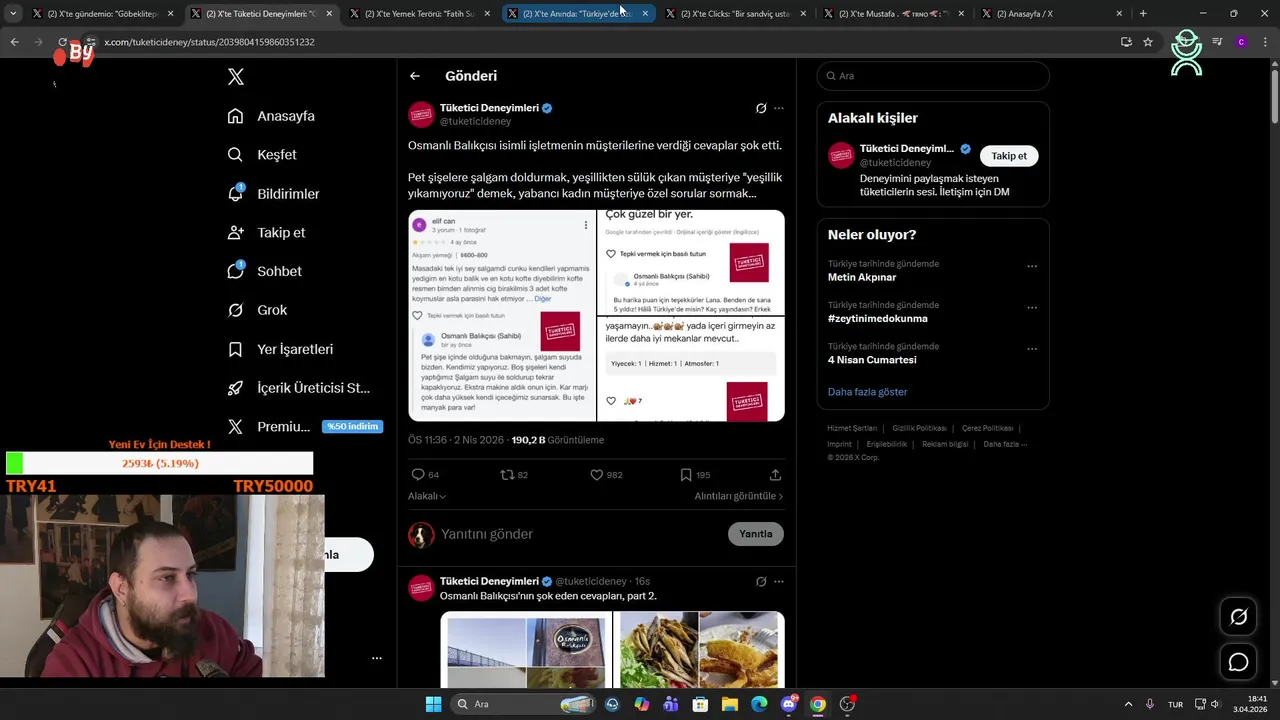Image resolution: width=1280 pixels, height=720 pixels.
Task: Switch to 'X'te Anında' browser tab
Action: pyautogui.click(x=578, y=14)
